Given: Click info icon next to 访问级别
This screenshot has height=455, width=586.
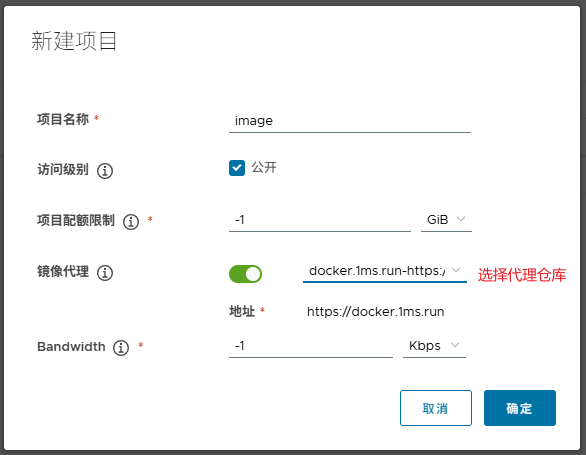Looking at the screenshot, I should point(105,171).
